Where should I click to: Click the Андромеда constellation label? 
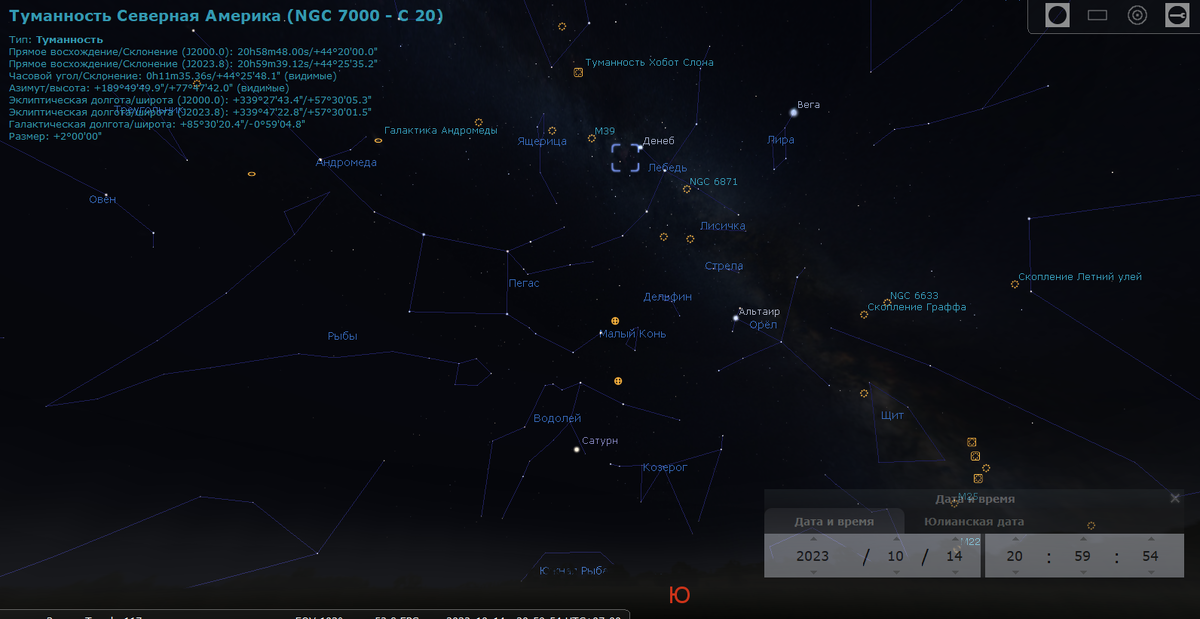[x=346, y=162]
